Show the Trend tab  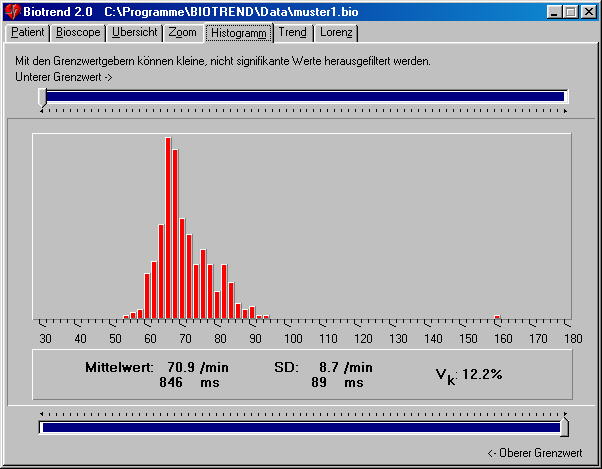click(x=293, y=32)
